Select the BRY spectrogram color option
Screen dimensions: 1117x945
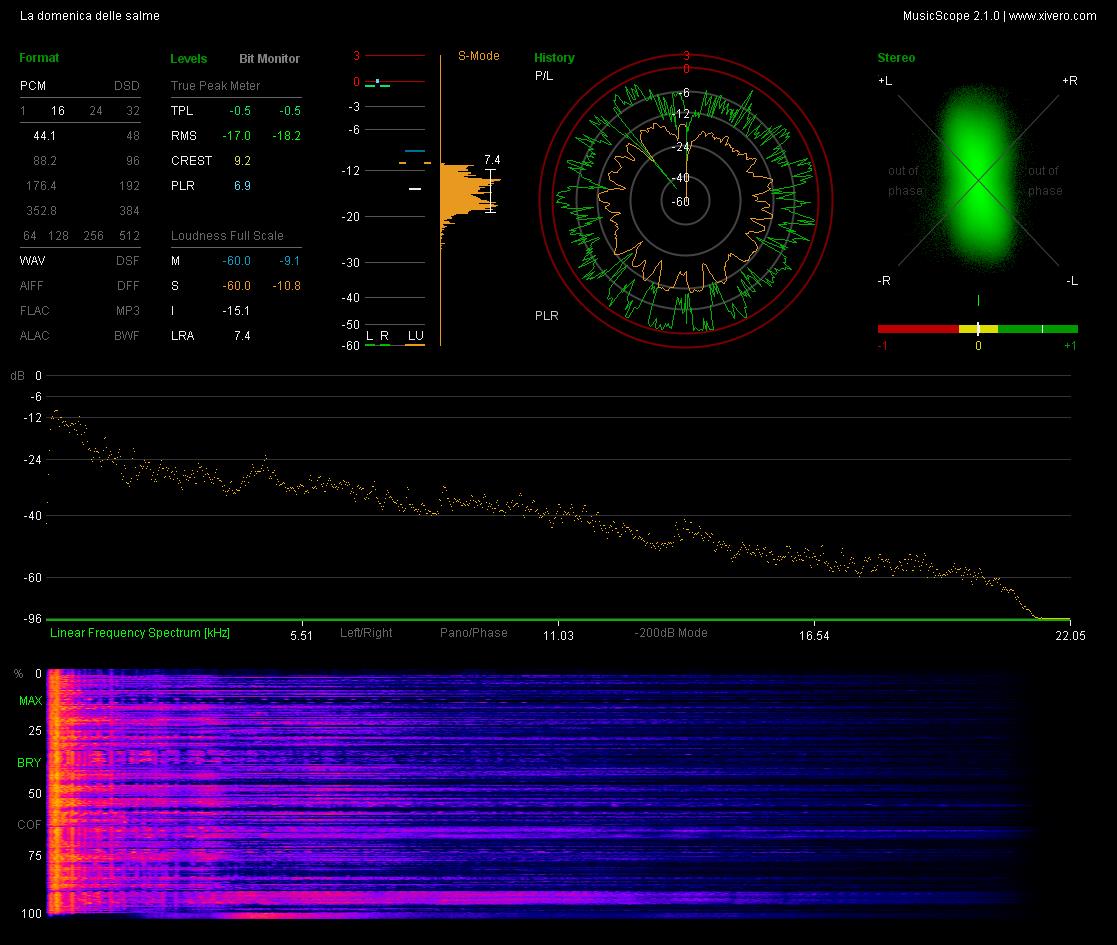(29, 763)
